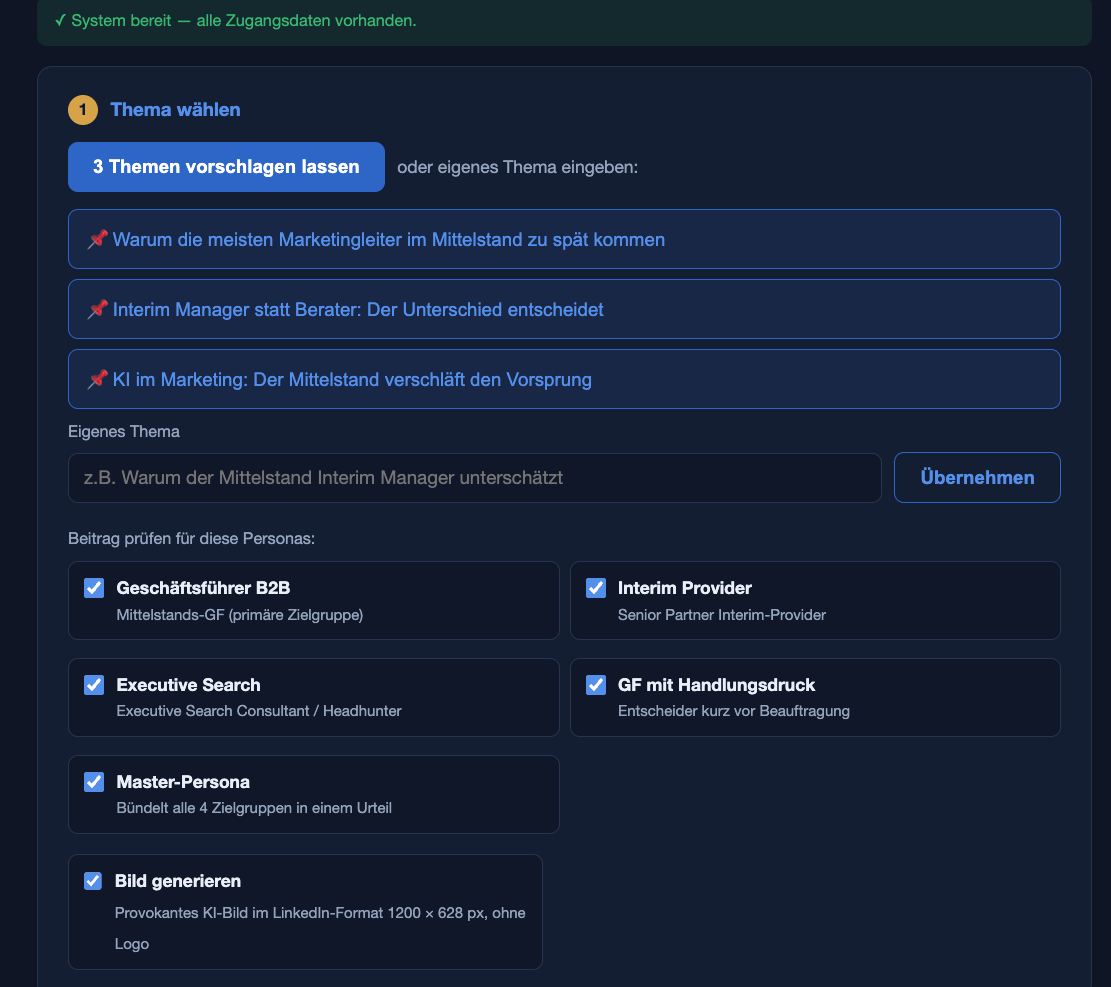Viewport: 1111px width, 987px height.
Task: Toggle the Master-Persona checkbox
Action: coord(94,782)
